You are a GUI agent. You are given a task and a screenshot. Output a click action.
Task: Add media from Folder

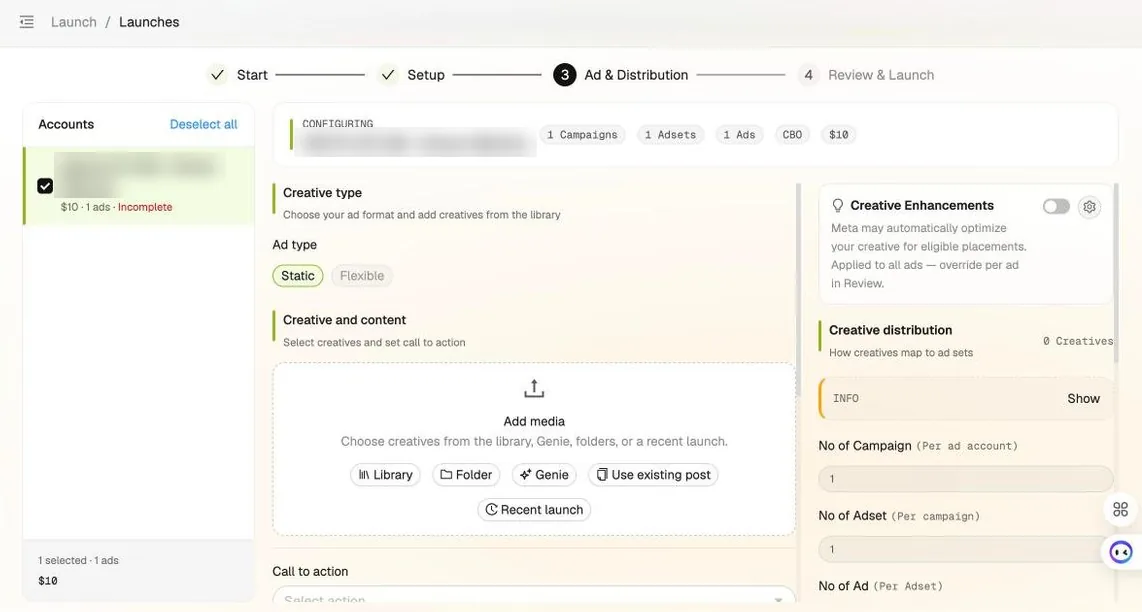click(466, 474)
